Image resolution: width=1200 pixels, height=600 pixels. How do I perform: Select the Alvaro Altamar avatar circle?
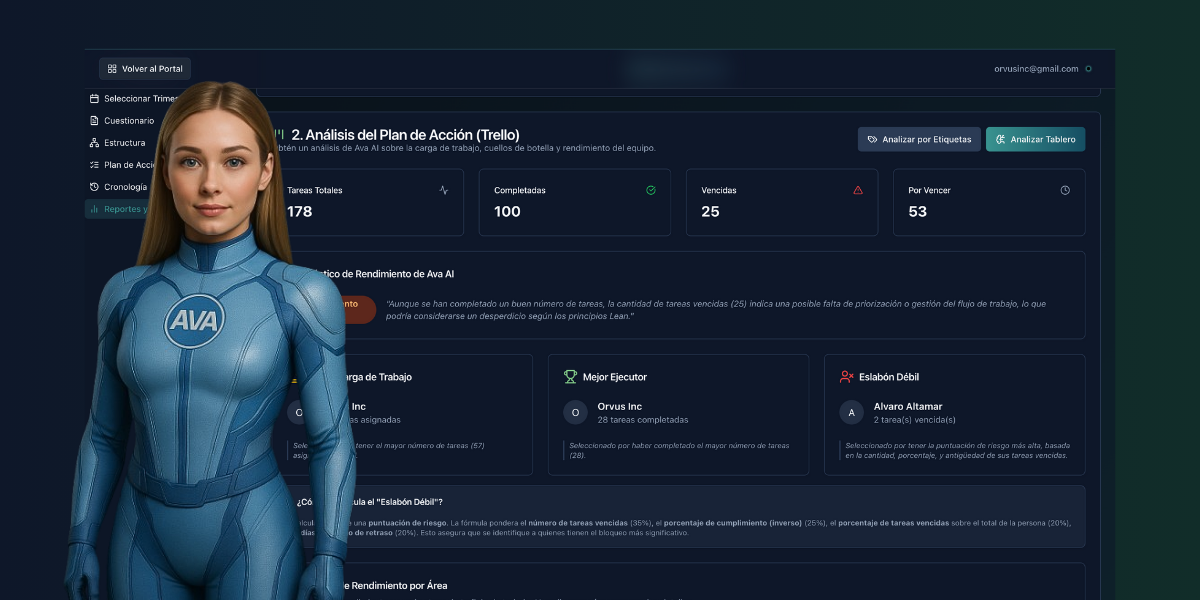pyautogui.click(x=852, y=413)
